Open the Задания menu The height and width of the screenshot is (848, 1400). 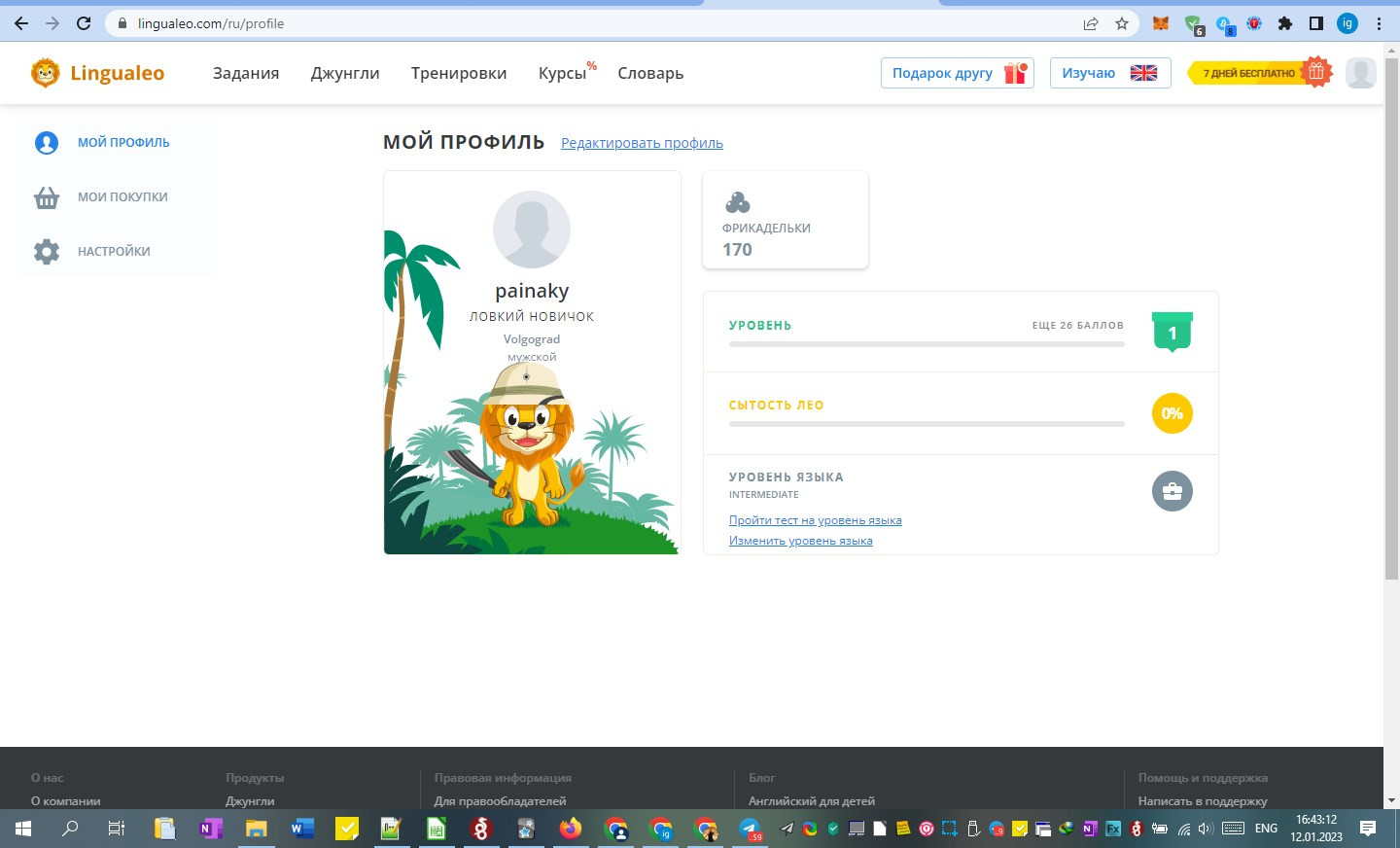[246, 73]
